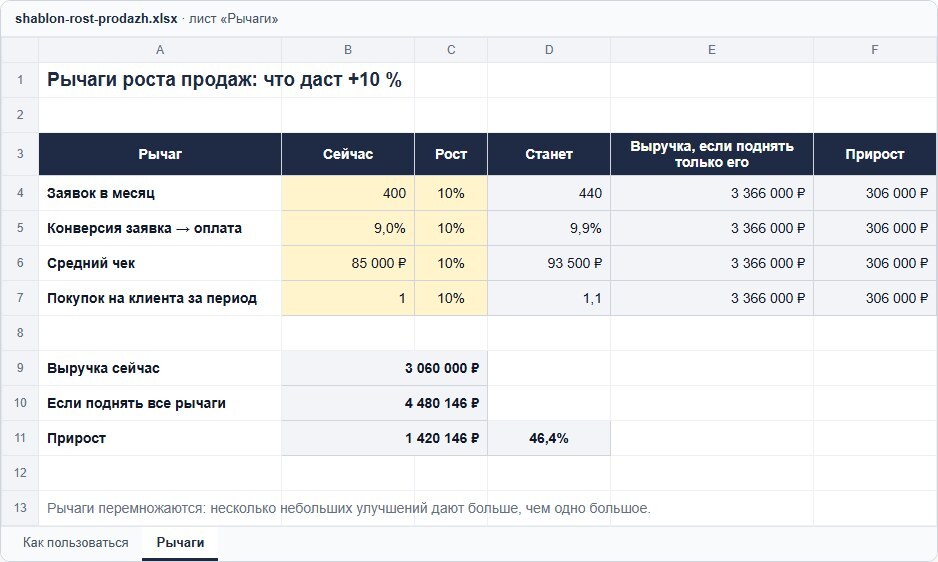Select the «Если поднять все рычаги» label
Screen dimensions: 938x562
click(x=160, y=403)
